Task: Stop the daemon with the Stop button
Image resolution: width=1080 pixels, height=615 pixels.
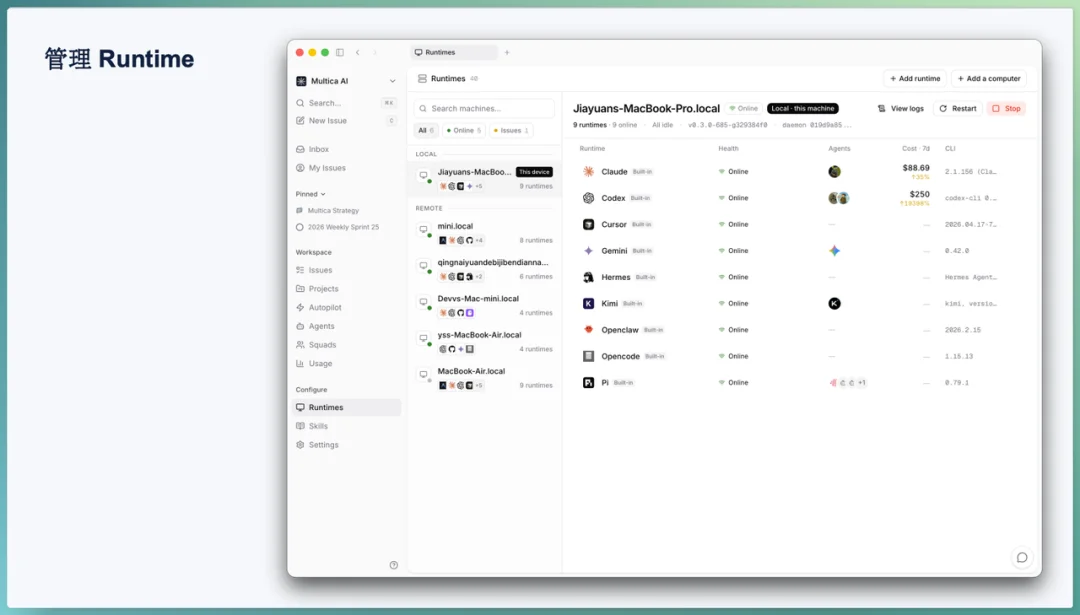Action: point(1006,109)
